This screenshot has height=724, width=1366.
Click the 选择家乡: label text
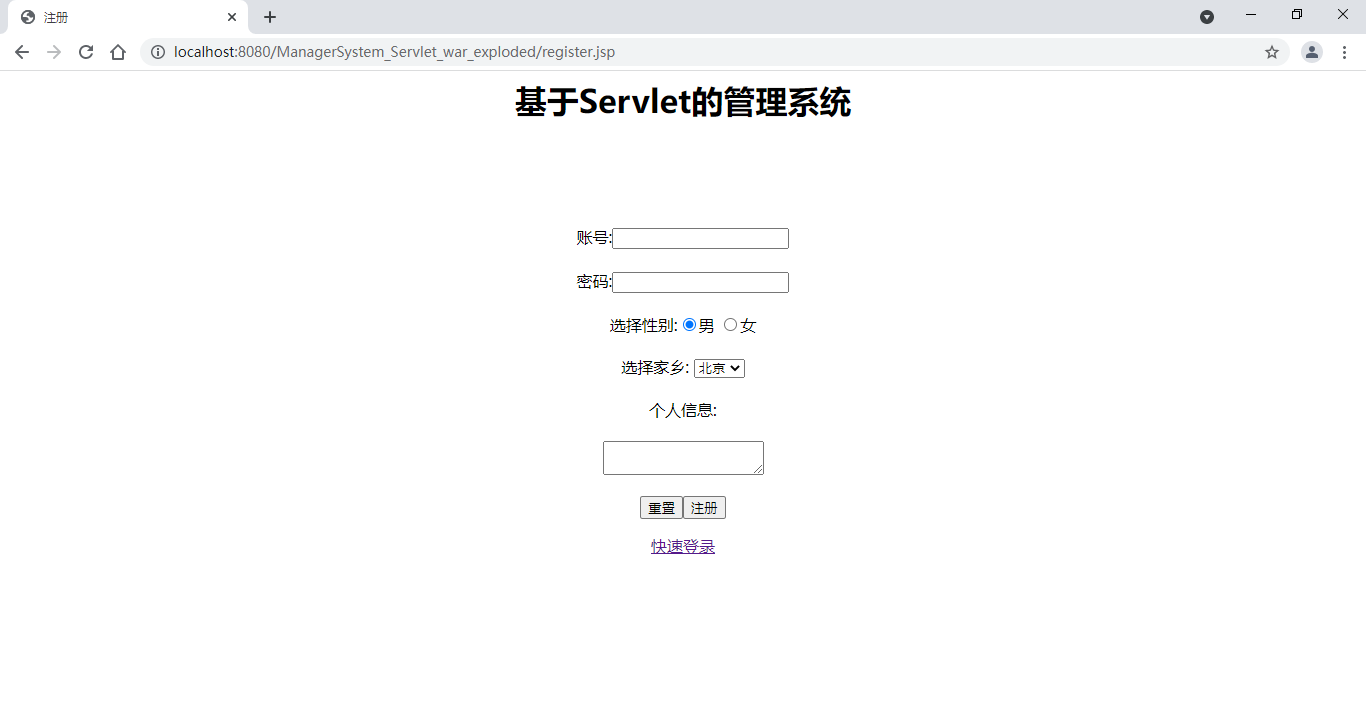click(x=655, y=368)
